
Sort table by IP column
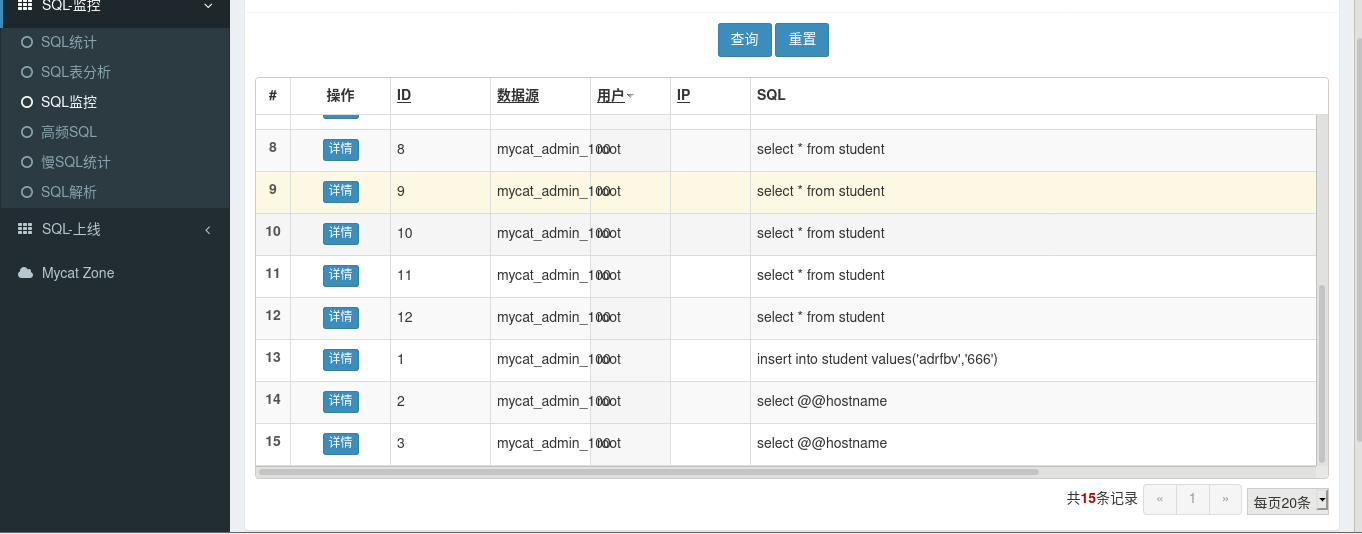[683, 95]
